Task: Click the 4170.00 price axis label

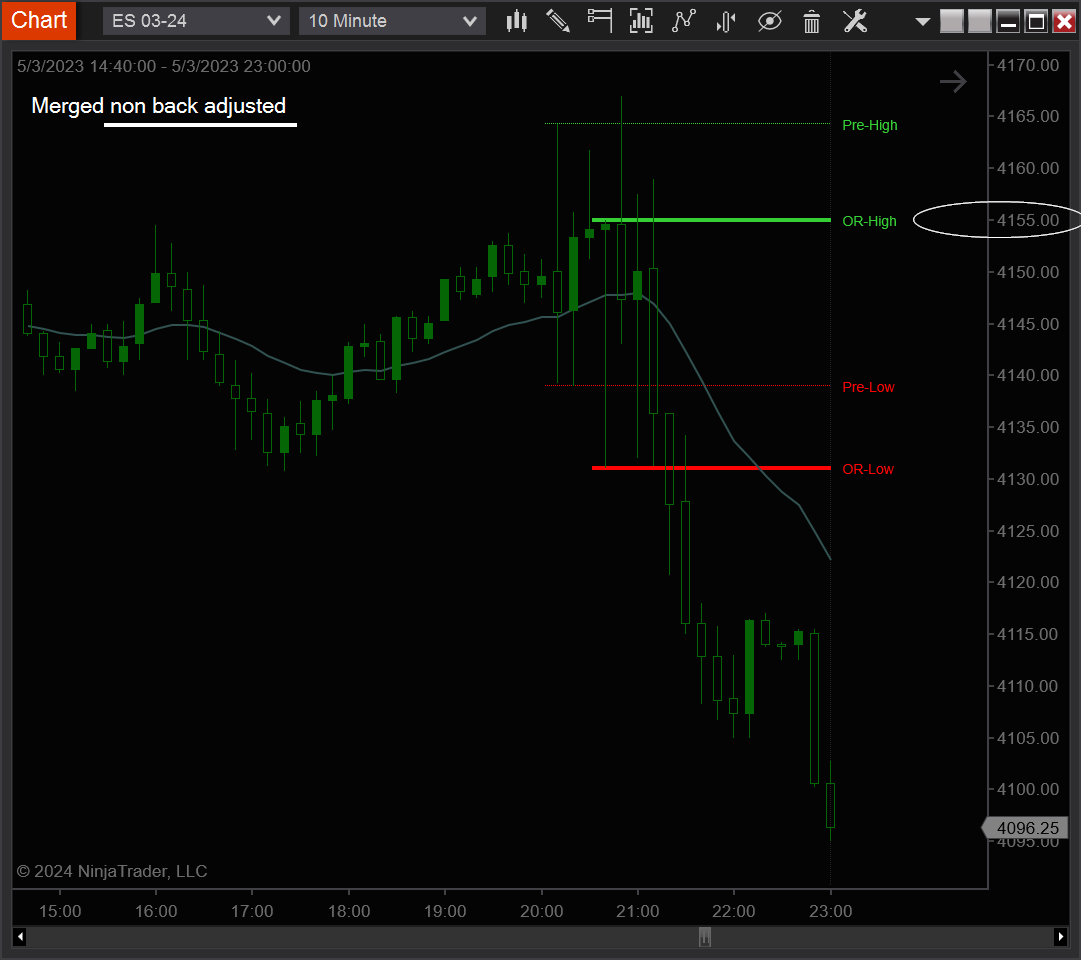Action: click(1027, 65)
